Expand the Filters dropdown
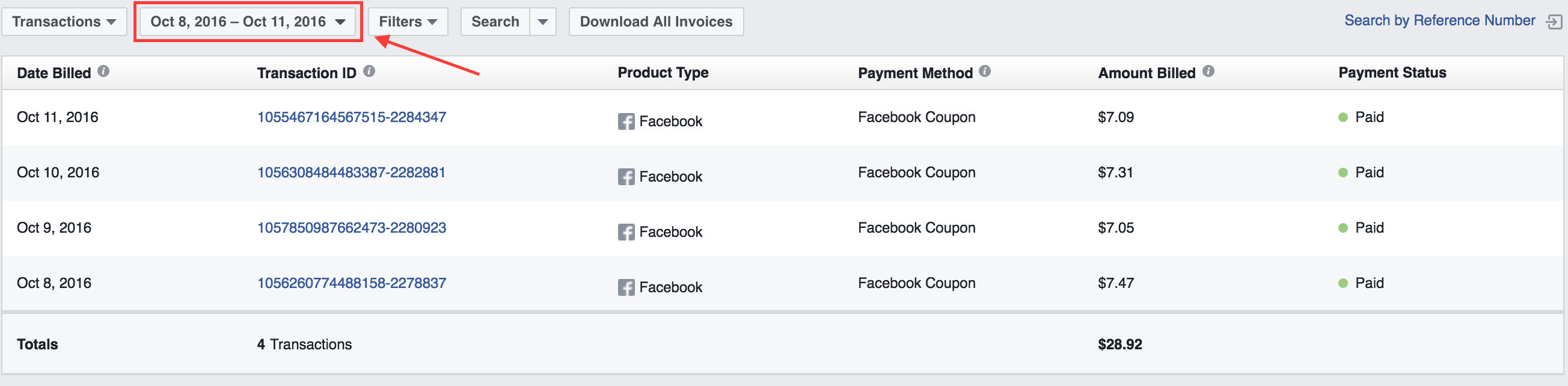1568x386 pixels. click(408, 22)
